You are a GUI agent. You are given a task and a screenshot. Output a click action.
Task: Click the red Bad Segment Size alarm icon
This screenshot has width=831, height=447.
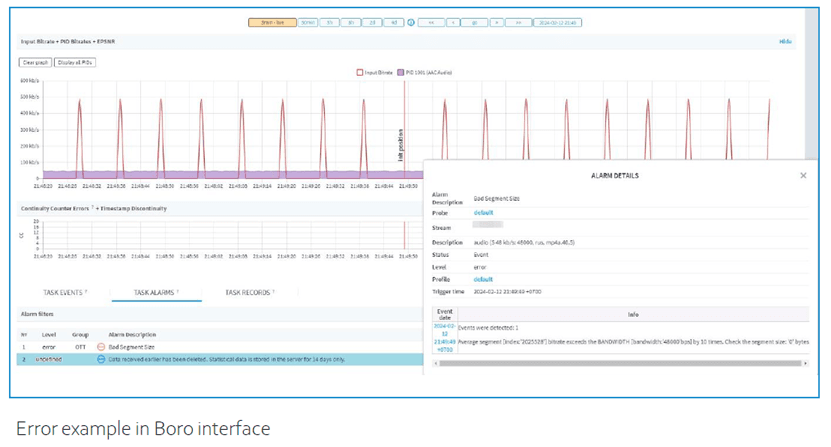101,346
